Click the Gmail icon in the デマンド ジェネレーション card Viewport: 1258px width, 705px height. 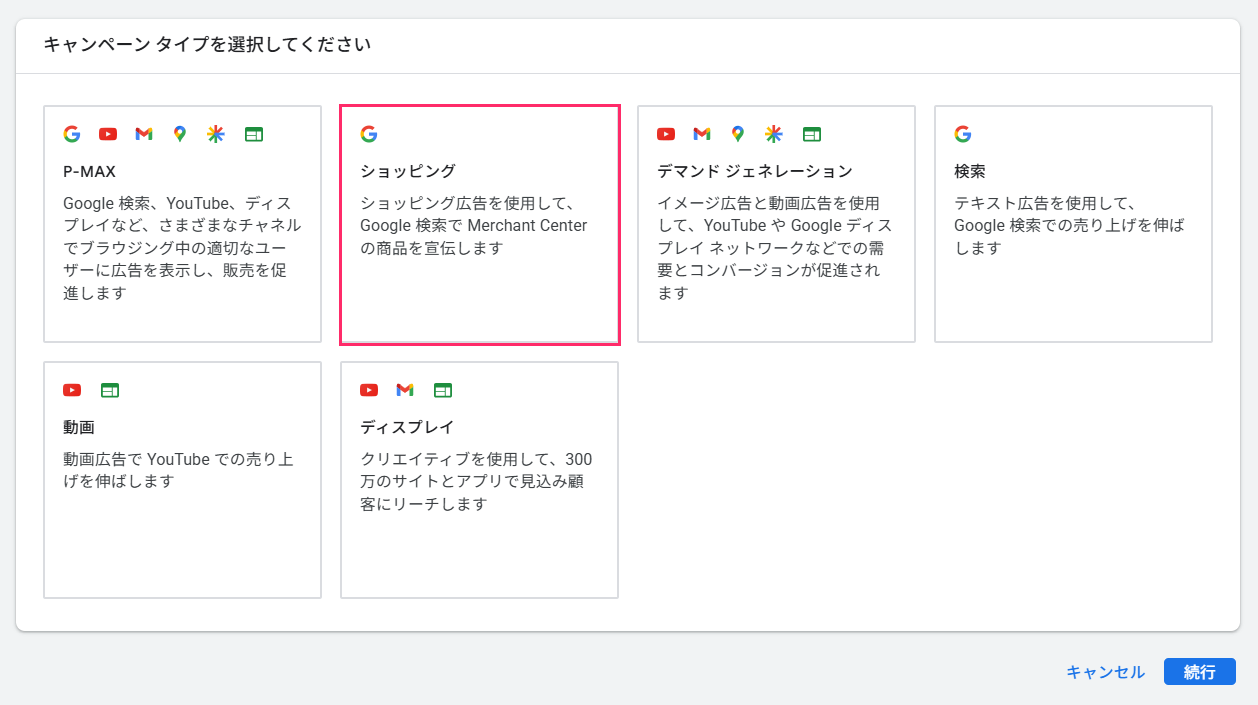pos(702,134)
